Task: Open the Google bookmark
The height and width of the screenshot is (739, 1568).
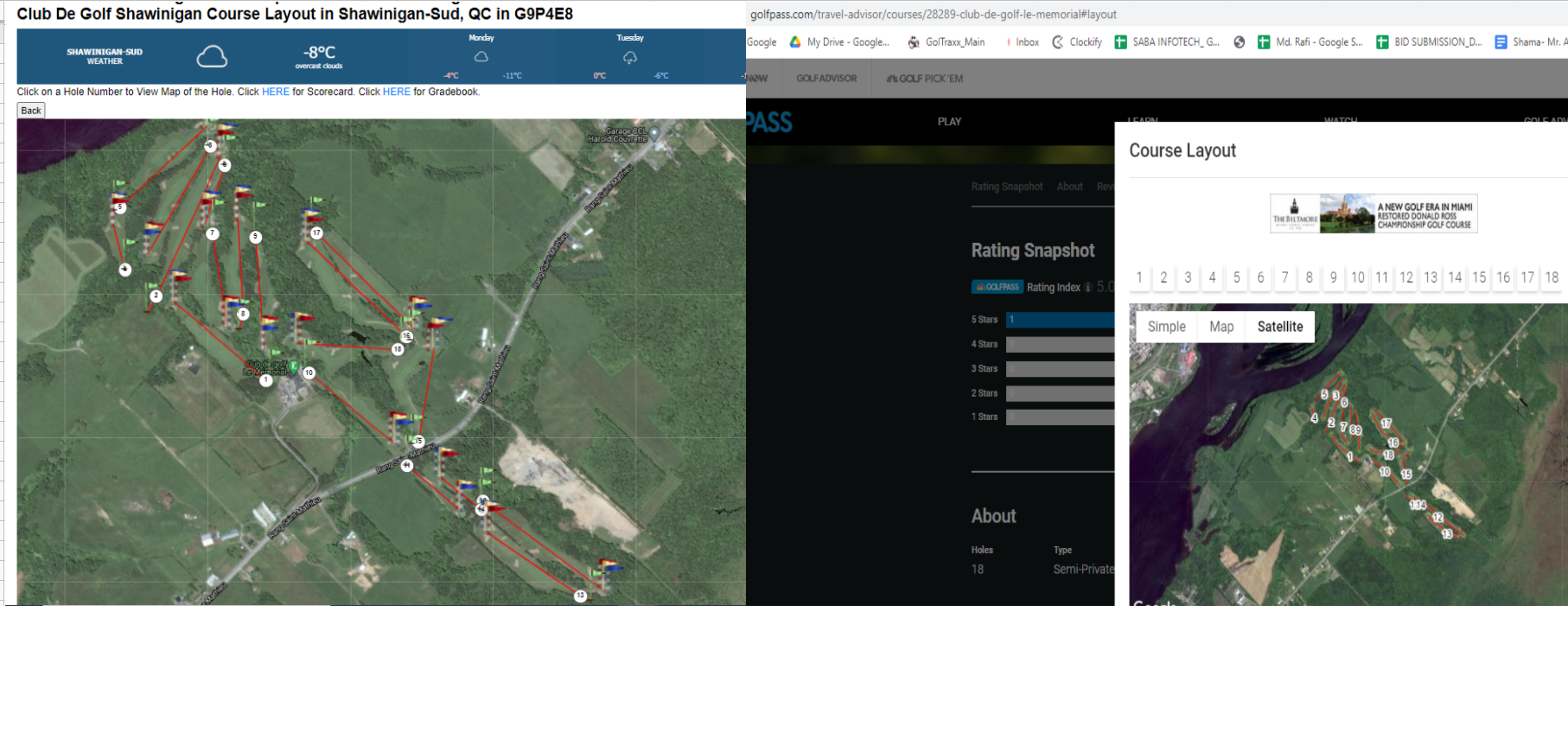Action: [762, 41]
